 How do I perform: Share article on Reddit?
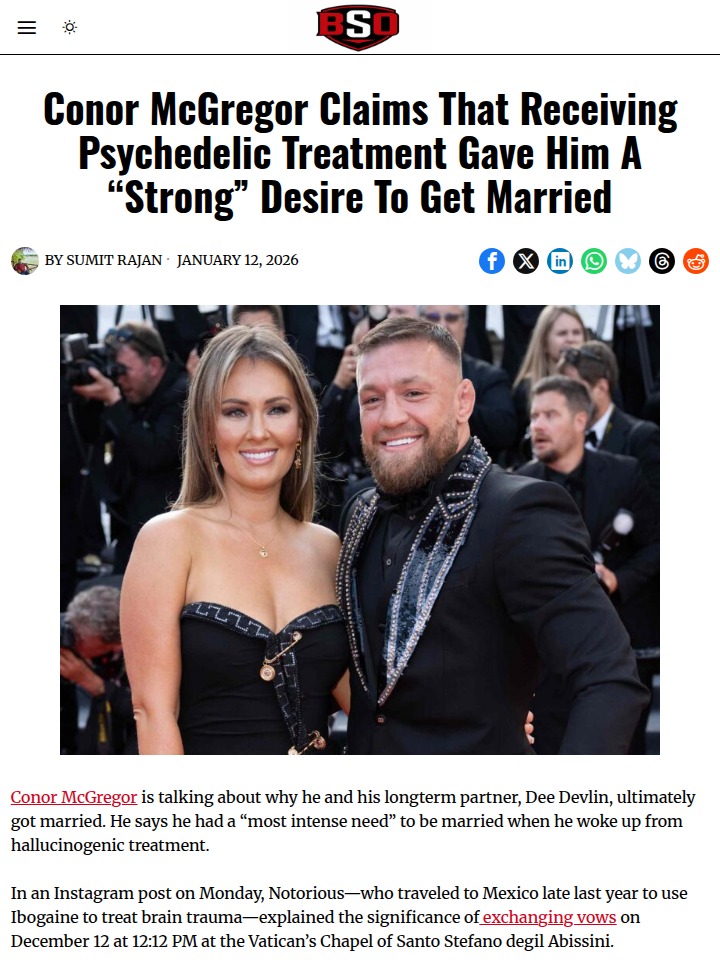click(696, 261)
